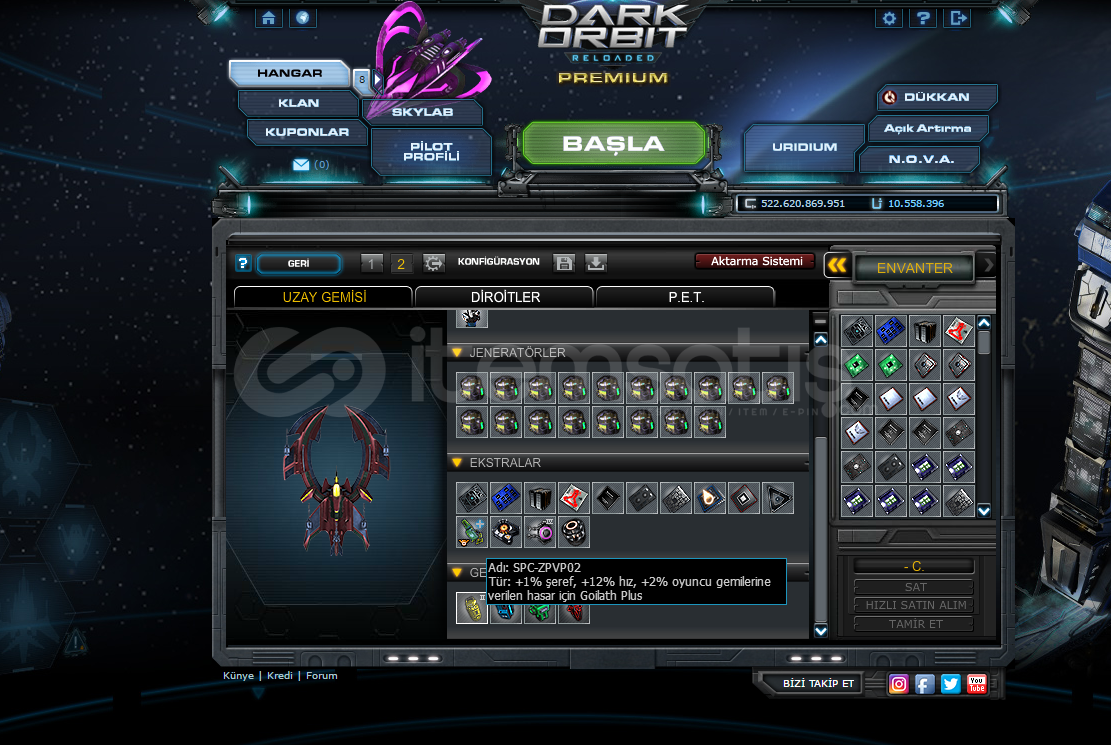Open help via the header question mark
Image resolution: width=1111 pixels, height=745 pixels.
click(923, 18)
